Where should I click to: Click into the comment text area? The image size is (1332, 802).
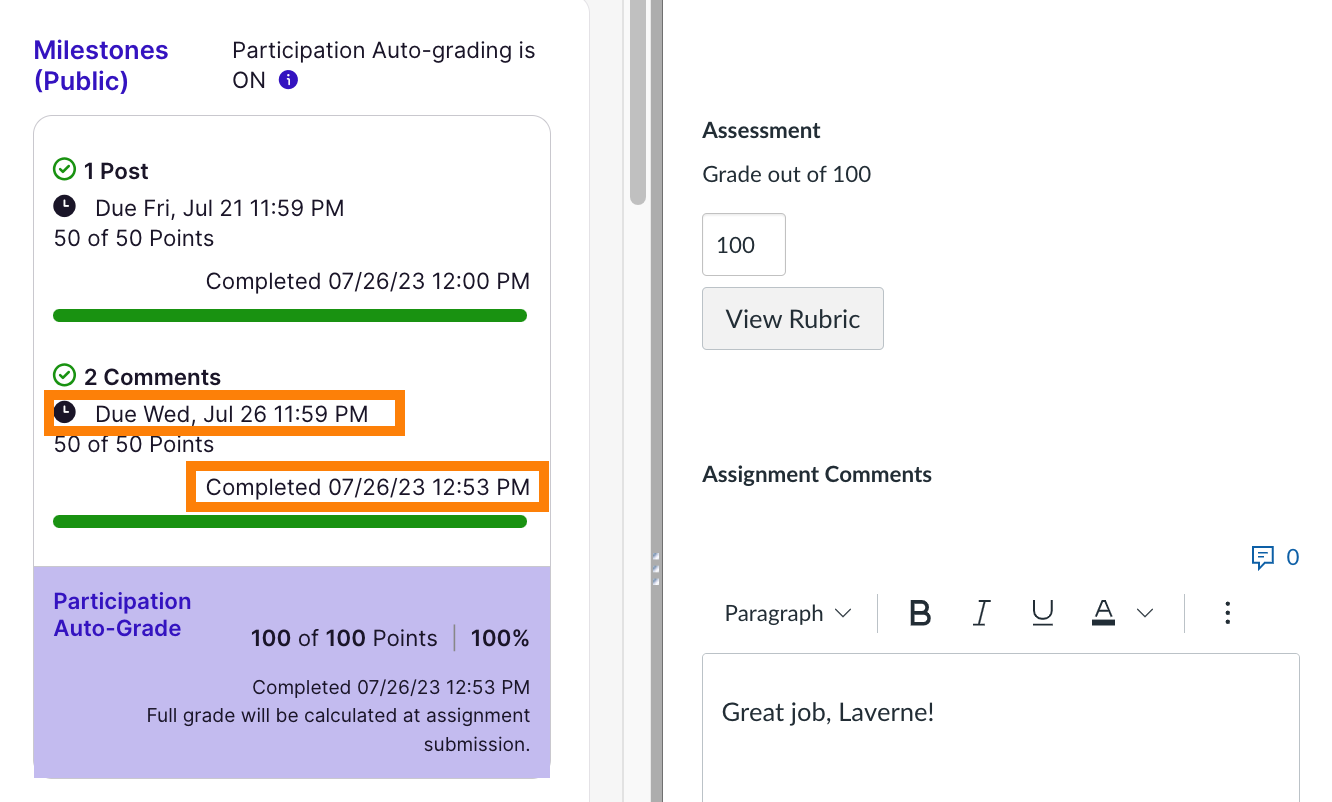tap(1000, 740)
